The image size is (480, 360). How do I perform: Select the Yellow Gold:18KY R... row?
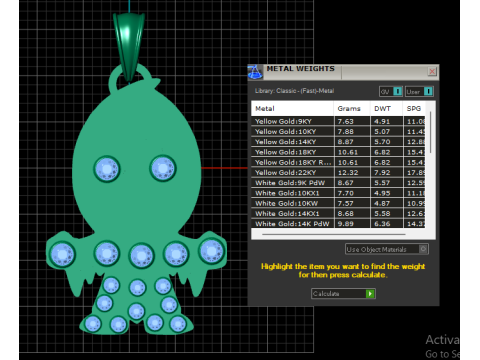point(338,162)
